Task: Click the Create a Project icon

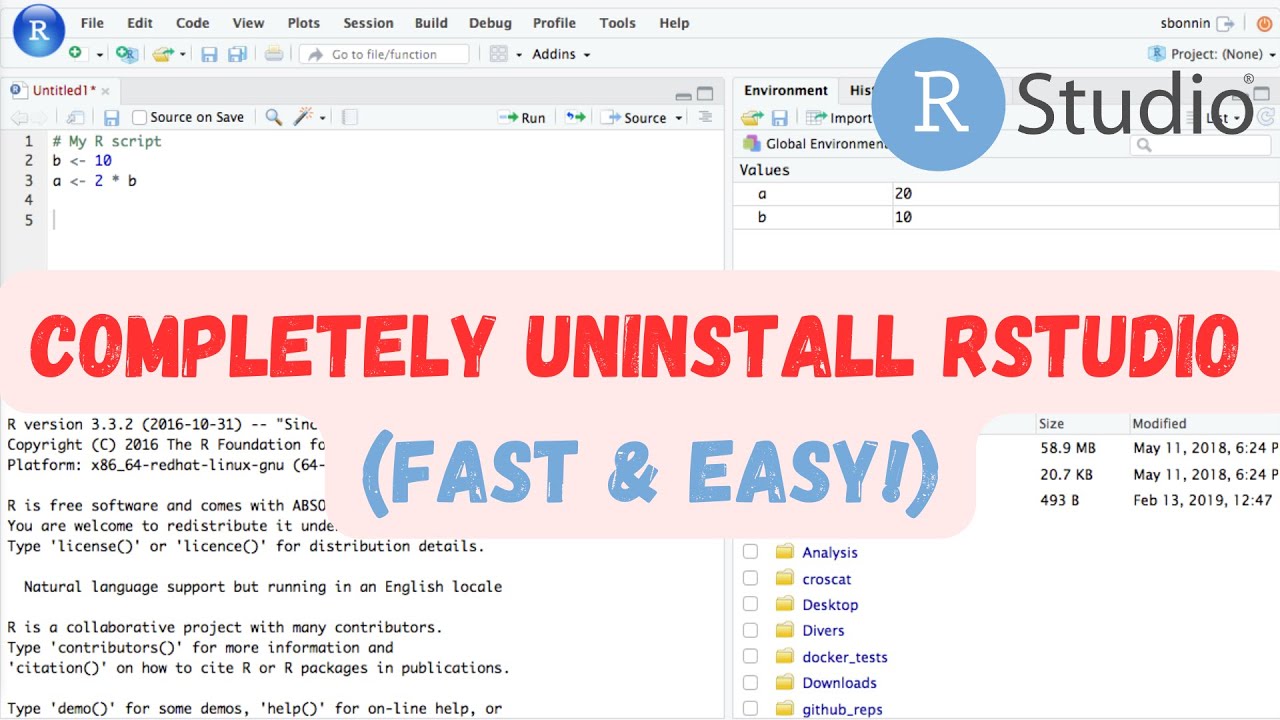Action: tap(126, 54)
